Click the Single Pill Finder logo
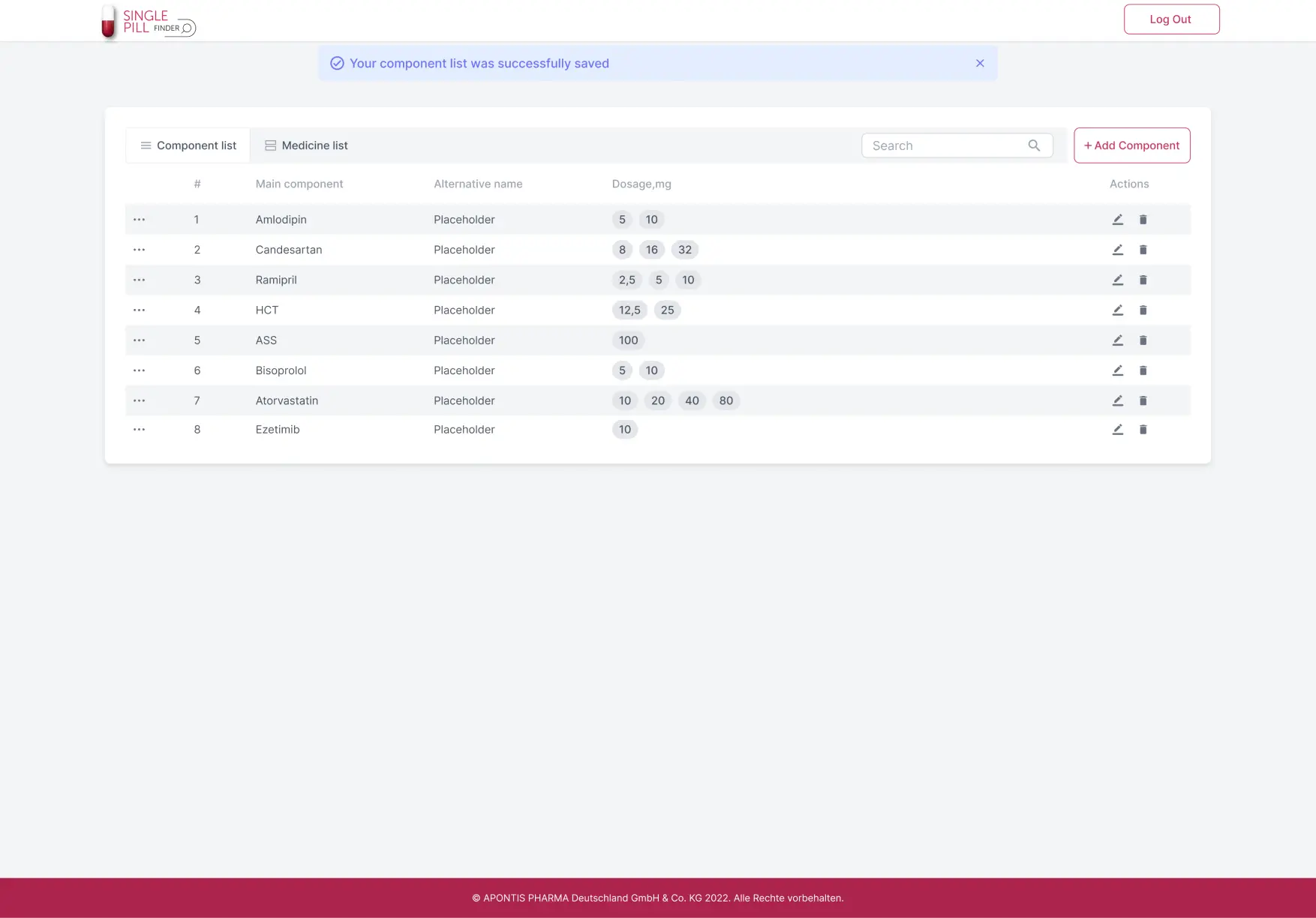The image size is (1316, 918). click(147, 20)
